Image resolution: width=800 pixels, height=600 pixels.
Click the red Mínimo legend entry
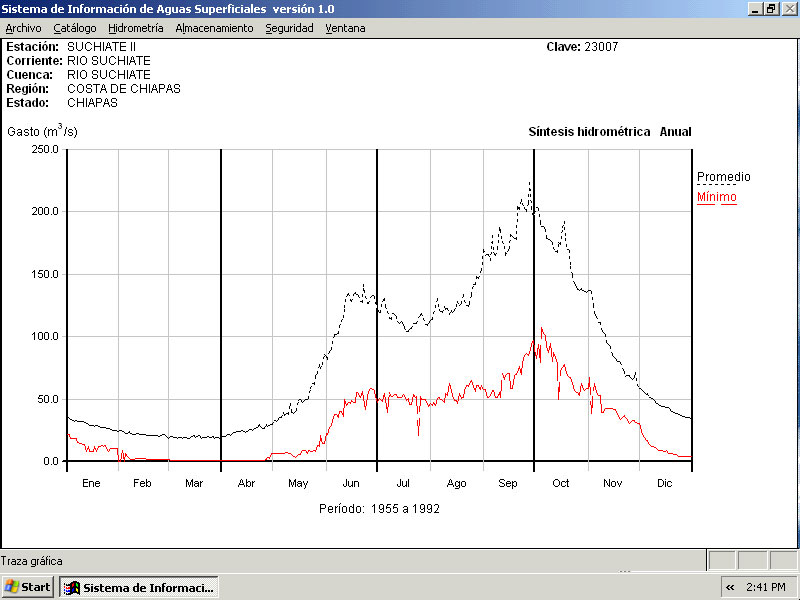[716, 197]
